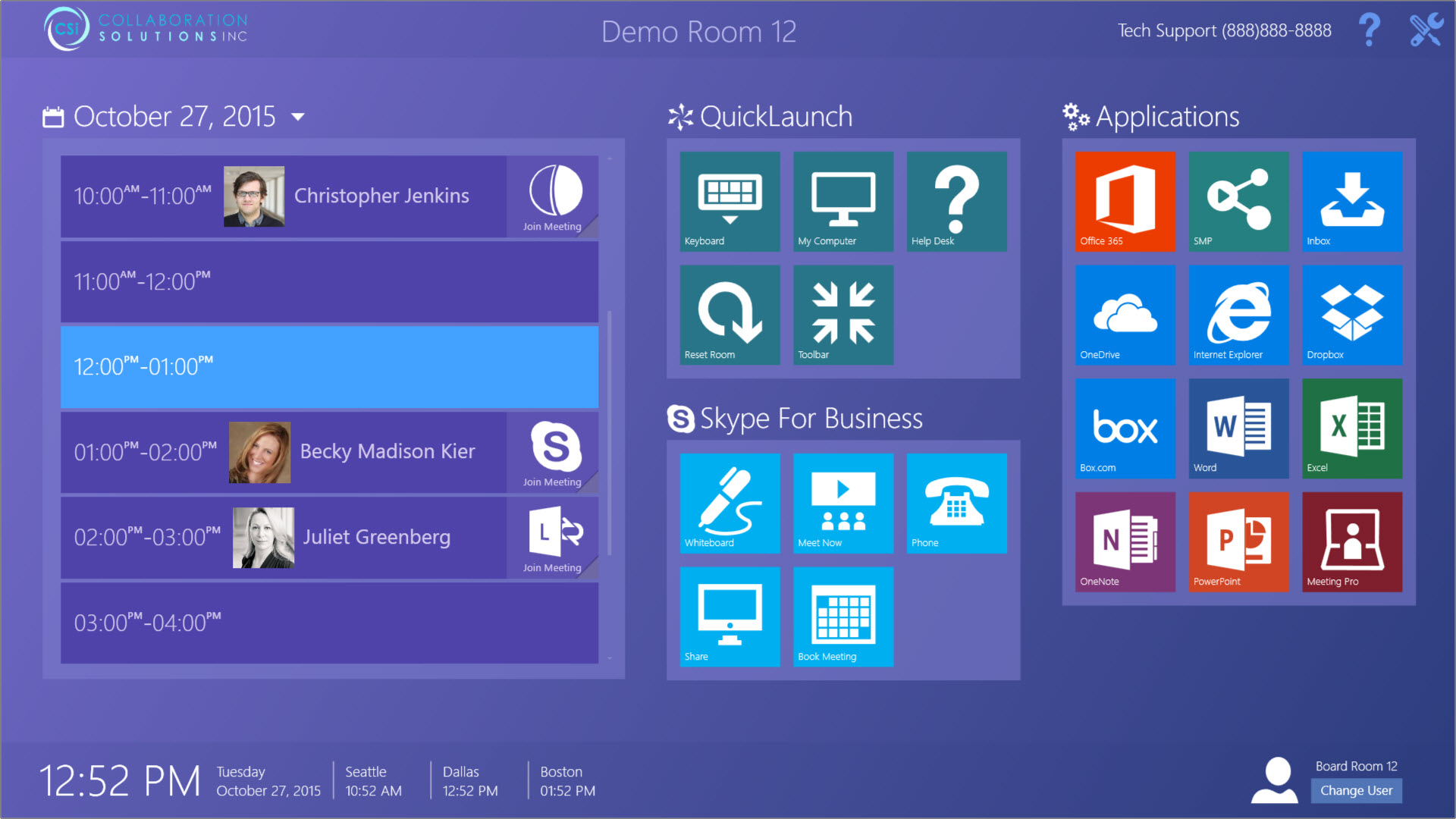Open the Phone dialer tile
Image resolution: width=1456 pixels, height=819 pixels.
(x=956, y=503)
